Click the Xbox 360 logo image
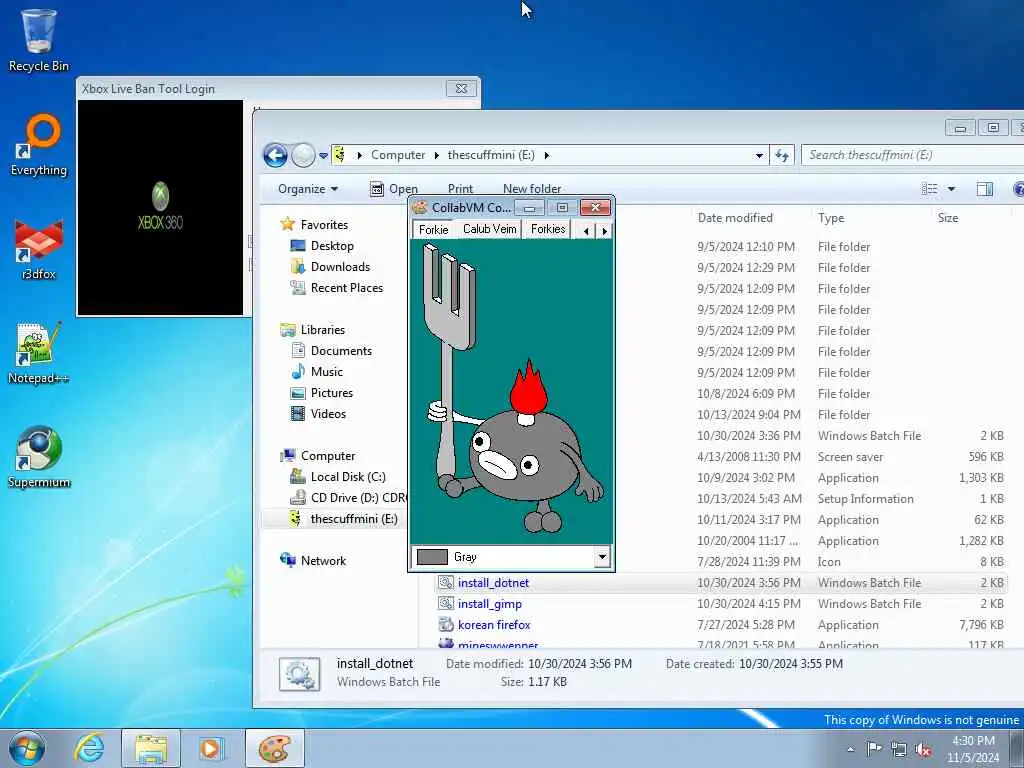 tap(161, 206)
